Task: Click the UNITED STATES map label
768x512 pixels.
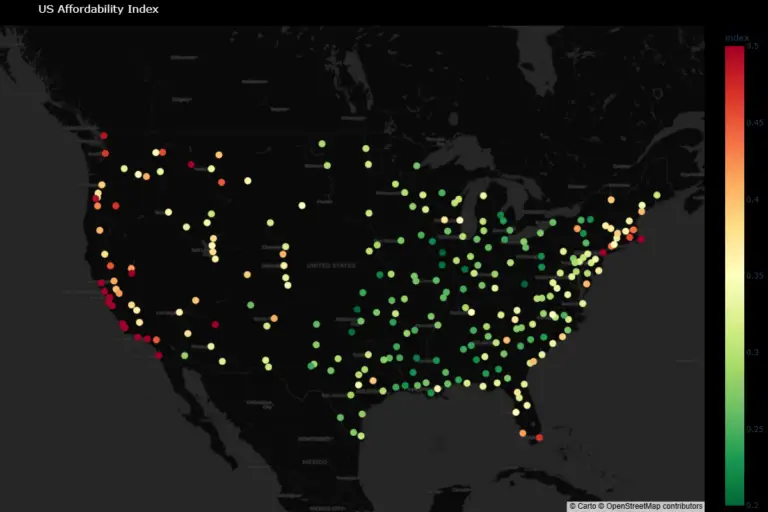Action: point(331,266)
